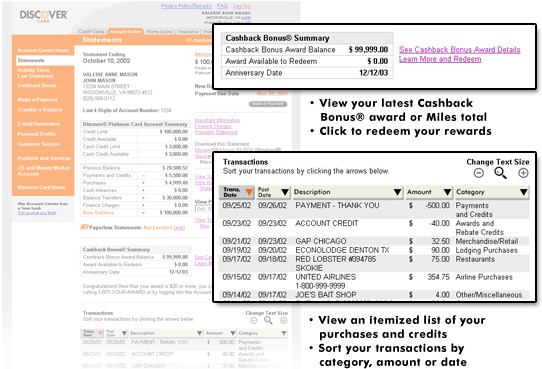The image size is (542, 369).
Task: Open the Insurance tab
Action: (188, 31)
